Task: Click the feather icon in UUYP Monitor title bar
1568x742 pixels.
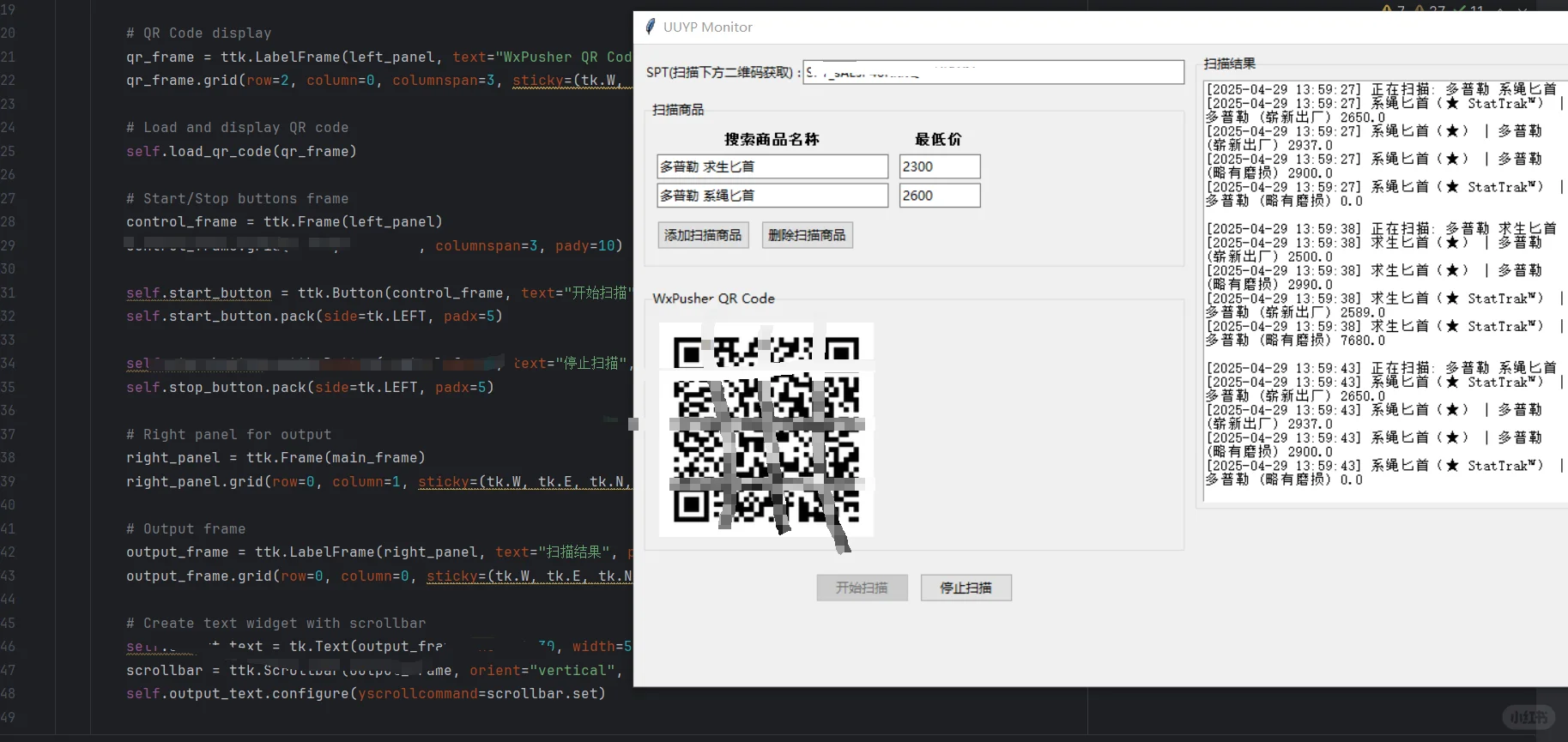Action: click(651, 27)
